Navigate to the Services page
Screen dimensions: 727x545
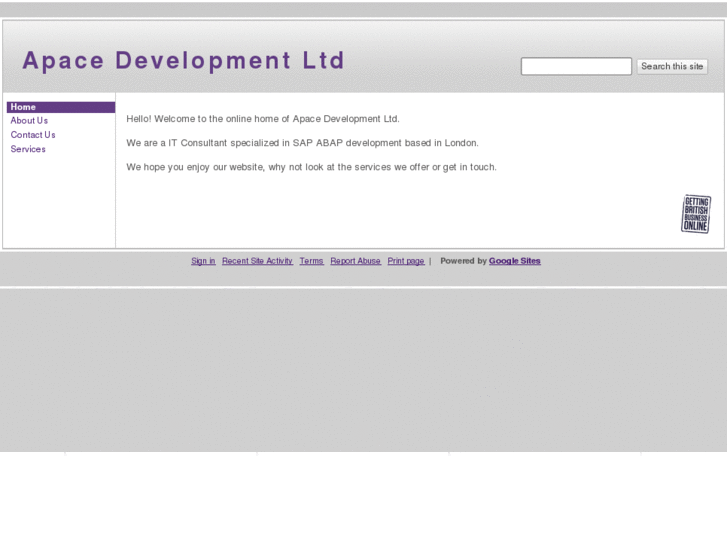point(28,149)
